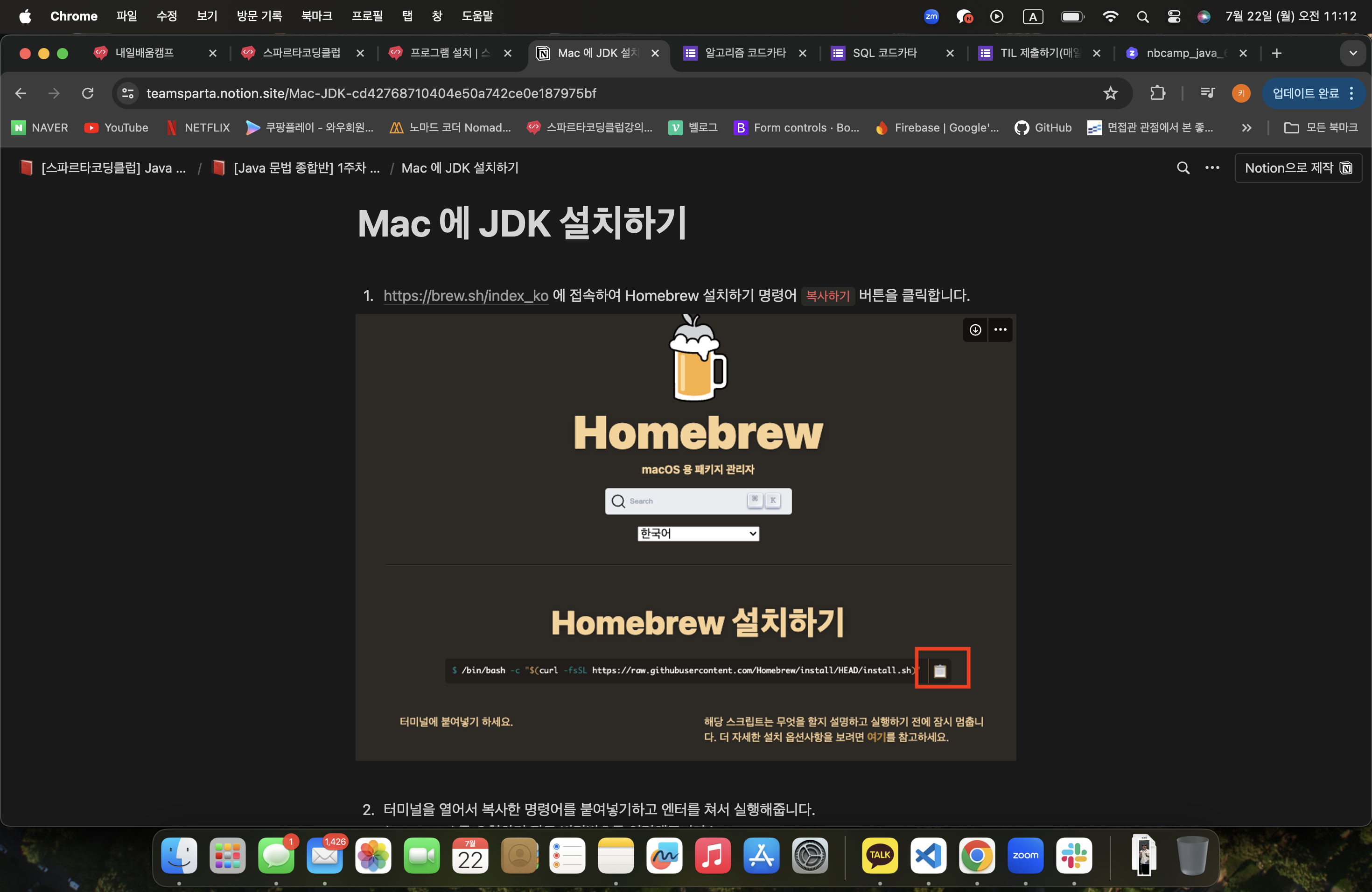1372x892 pixels.
Task: Open Mail app in the dock
Action: pos(324,855)
